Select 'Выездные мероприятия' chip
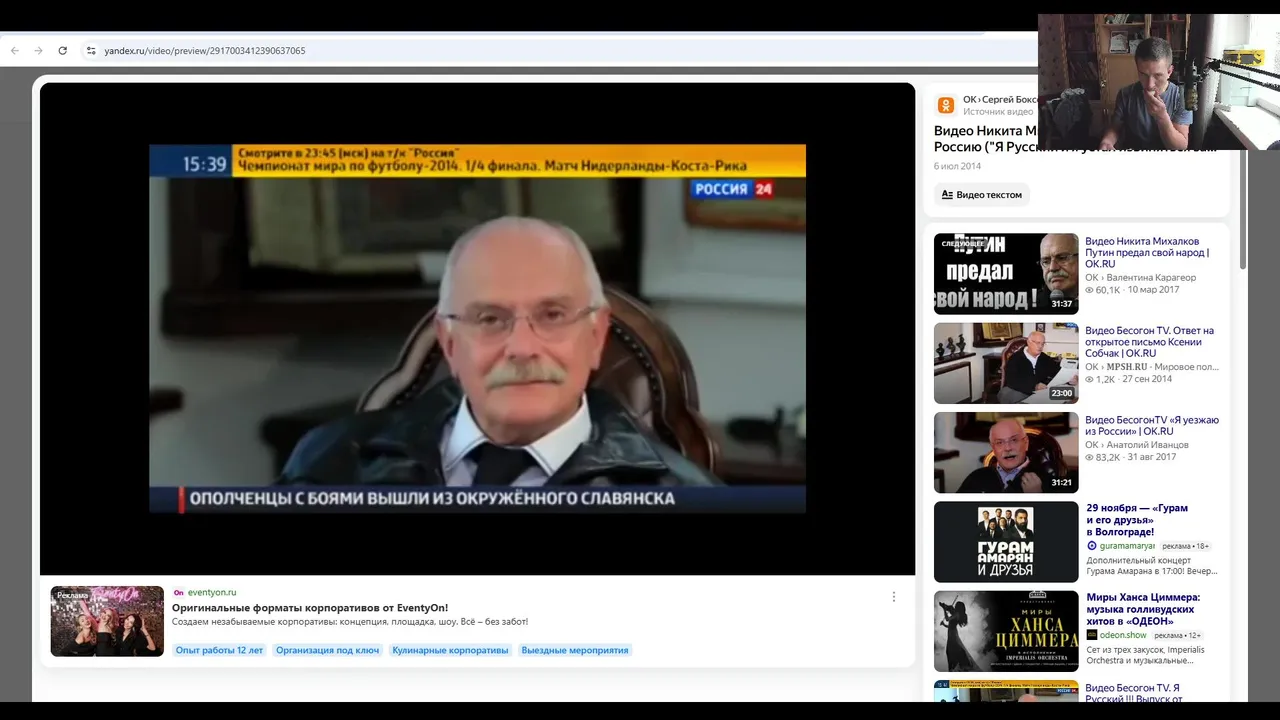Screen dimensions: 1280x720 [575, 650]
